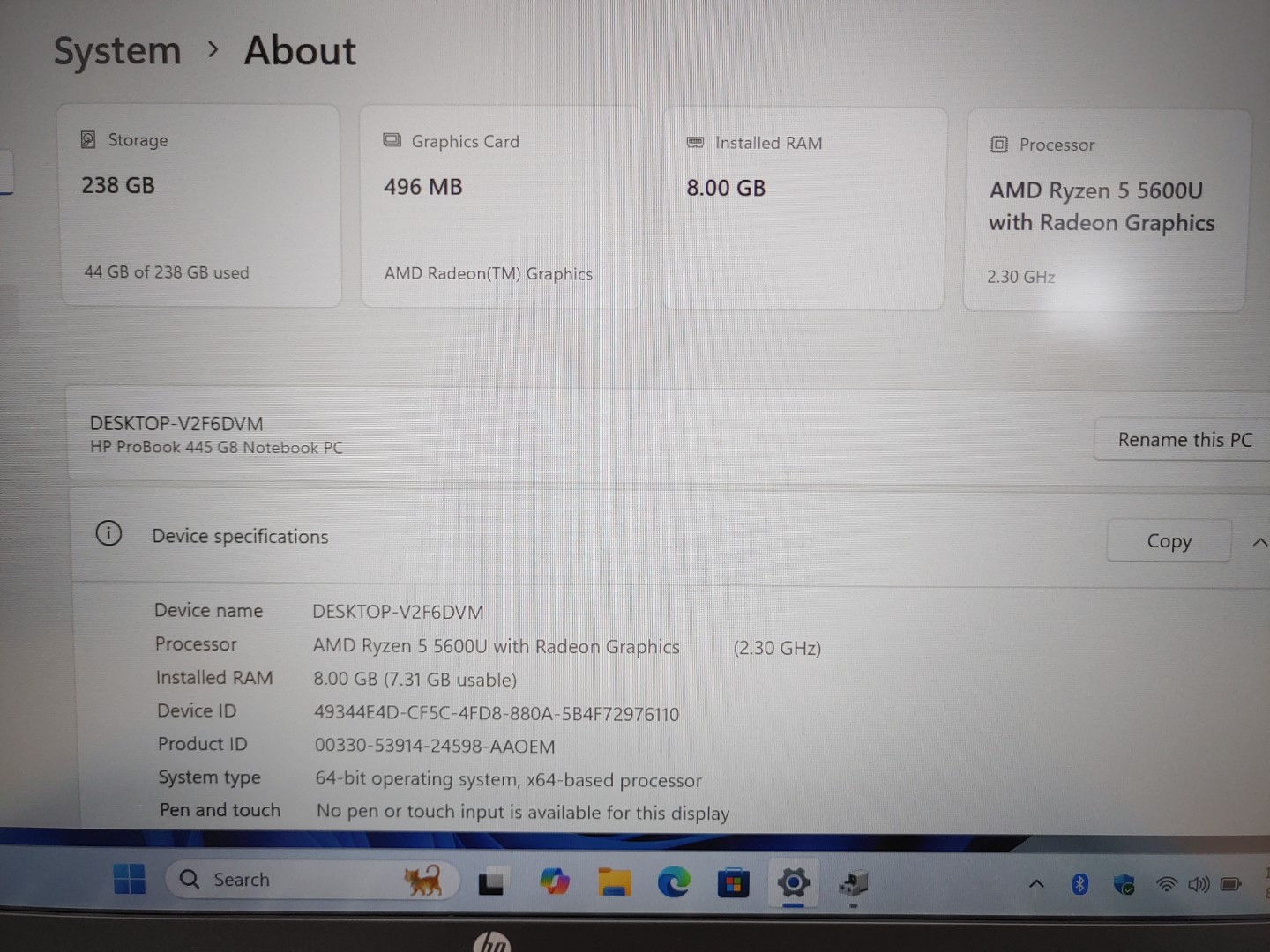Viewport: 1270px width, 952px height.
Task: Go back to System in breadcrumb
Action: click(x=117, y=51)
